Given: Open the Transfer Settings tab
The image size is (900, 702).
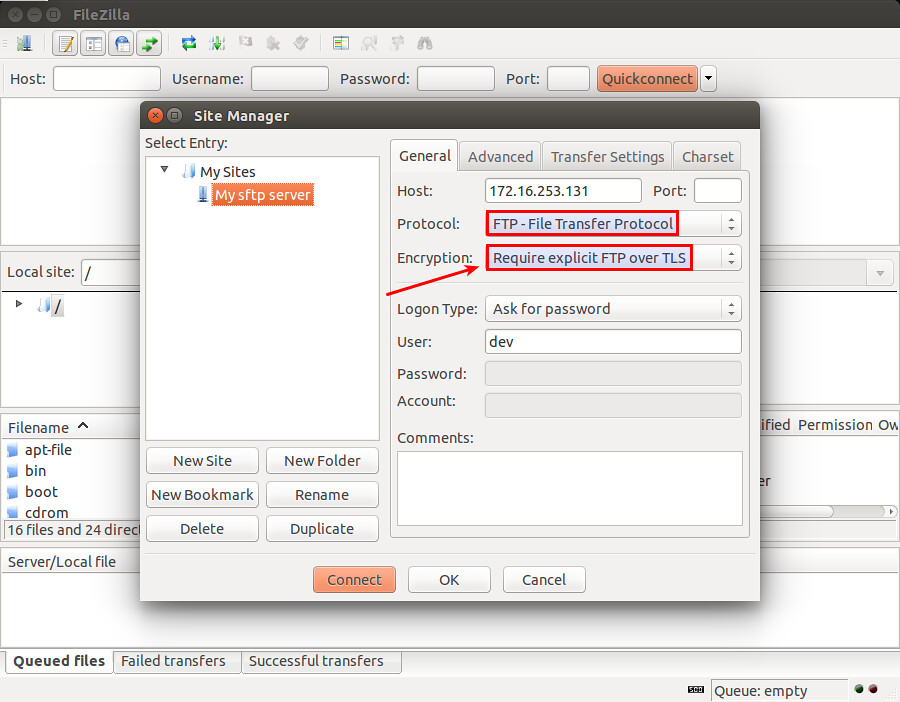Looking at the screenshot, I should coord(607,157).
